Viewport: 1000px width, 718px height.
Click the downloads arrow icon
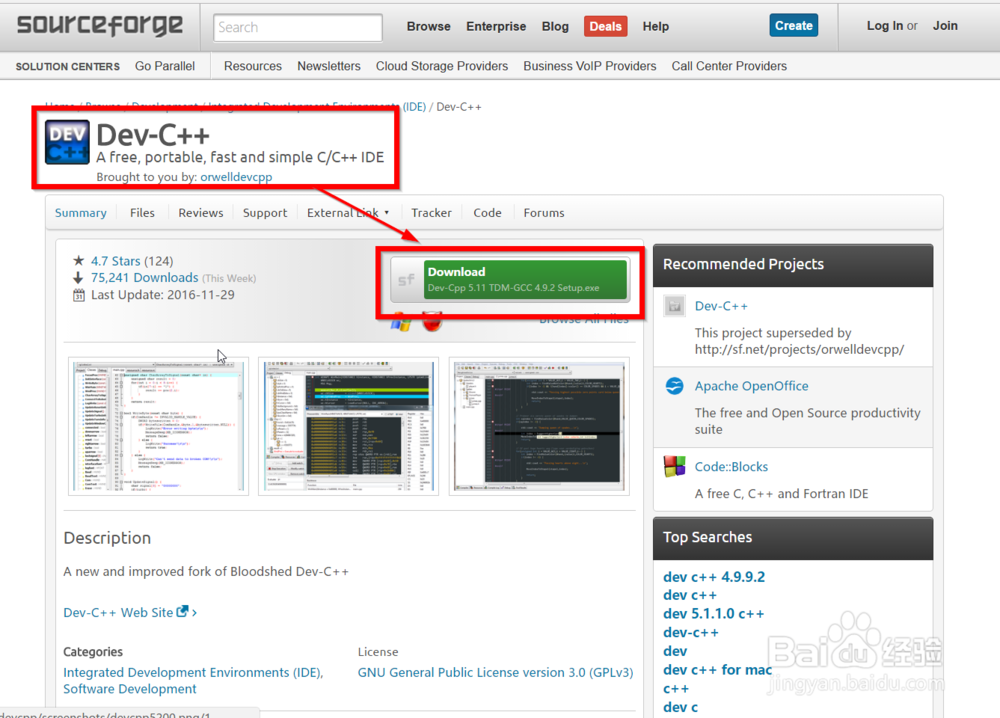click(79, 277)
